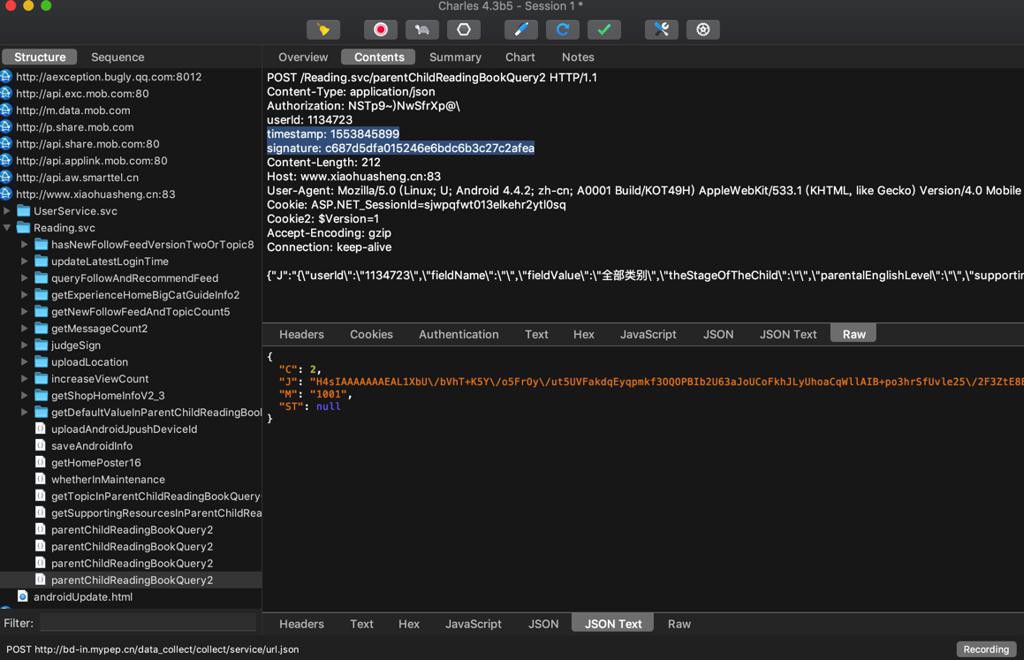Toggle the turtle throttling icon
This screenshot has height=660, width=1024.
click(422, 30)
